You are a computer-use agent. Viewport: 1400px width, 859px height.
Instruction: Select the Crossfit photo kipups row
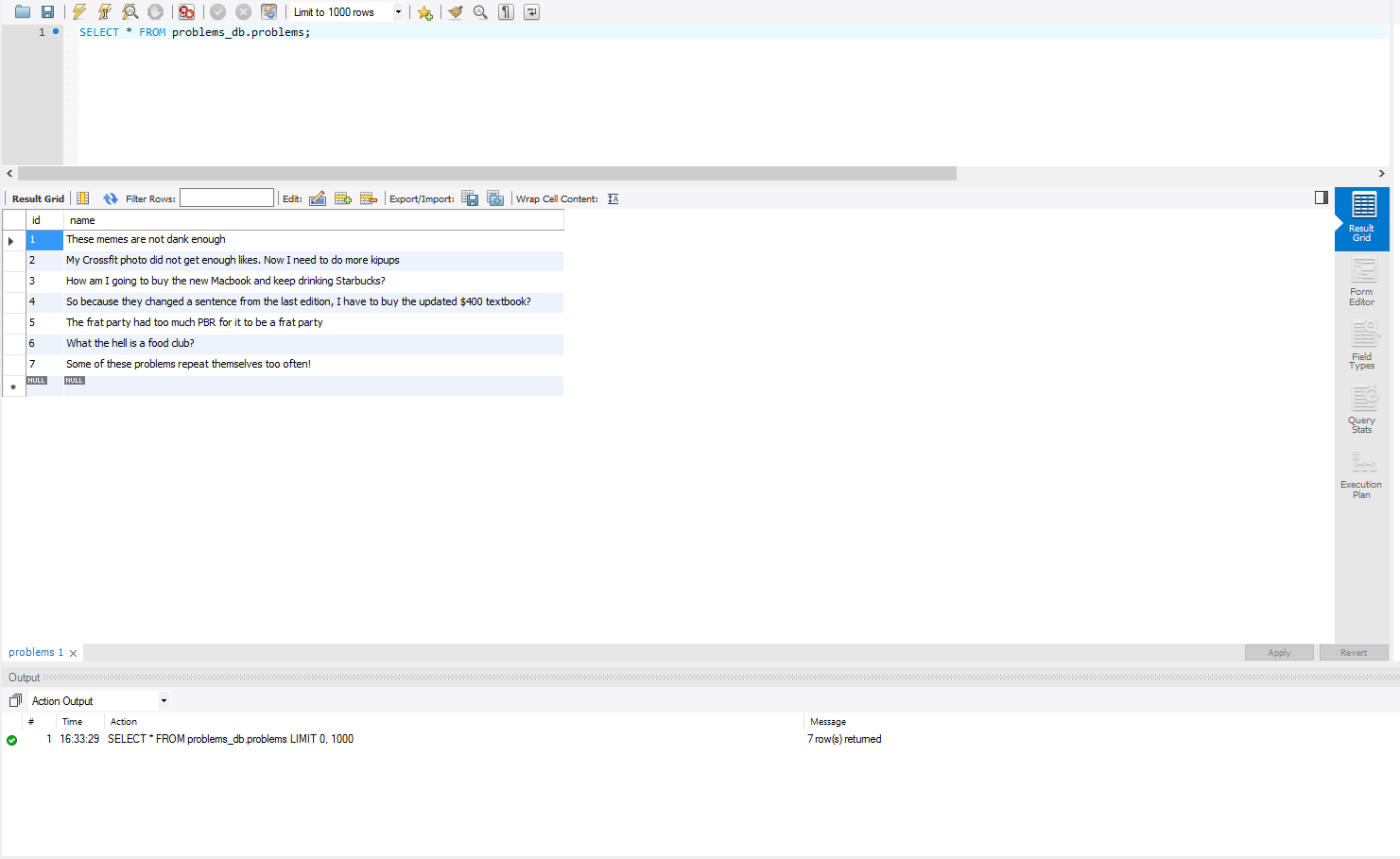(x=314, y=261)
